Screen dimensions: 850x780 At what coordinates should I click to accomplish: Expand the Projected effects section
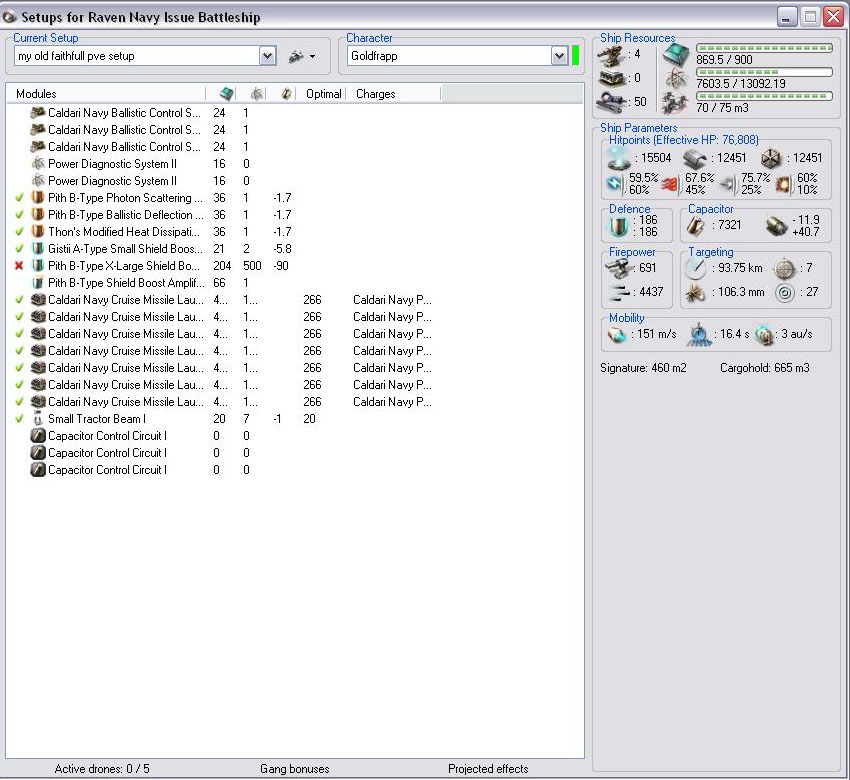tap(488, 769)
